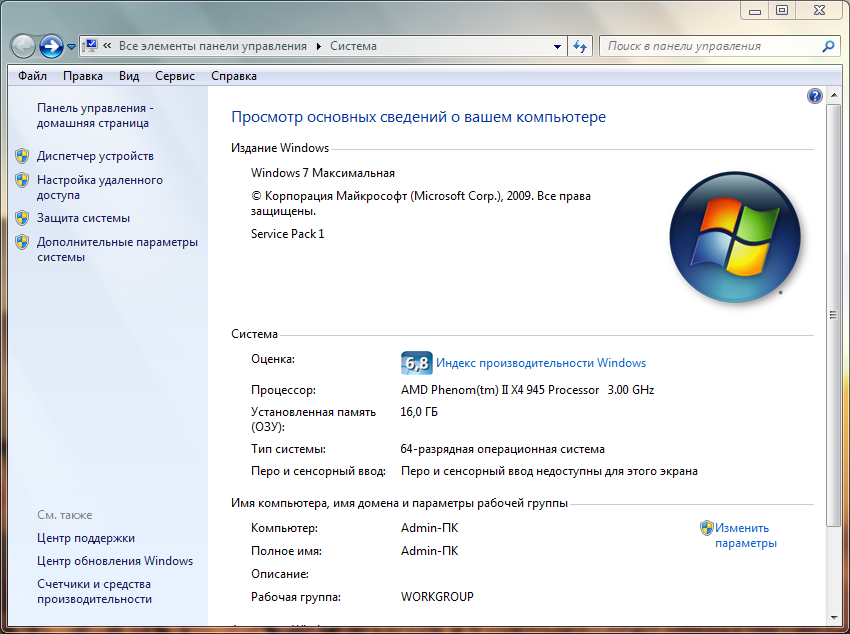
Task: Expand the address bar history dropdown arrow
Action: point(557,47)
